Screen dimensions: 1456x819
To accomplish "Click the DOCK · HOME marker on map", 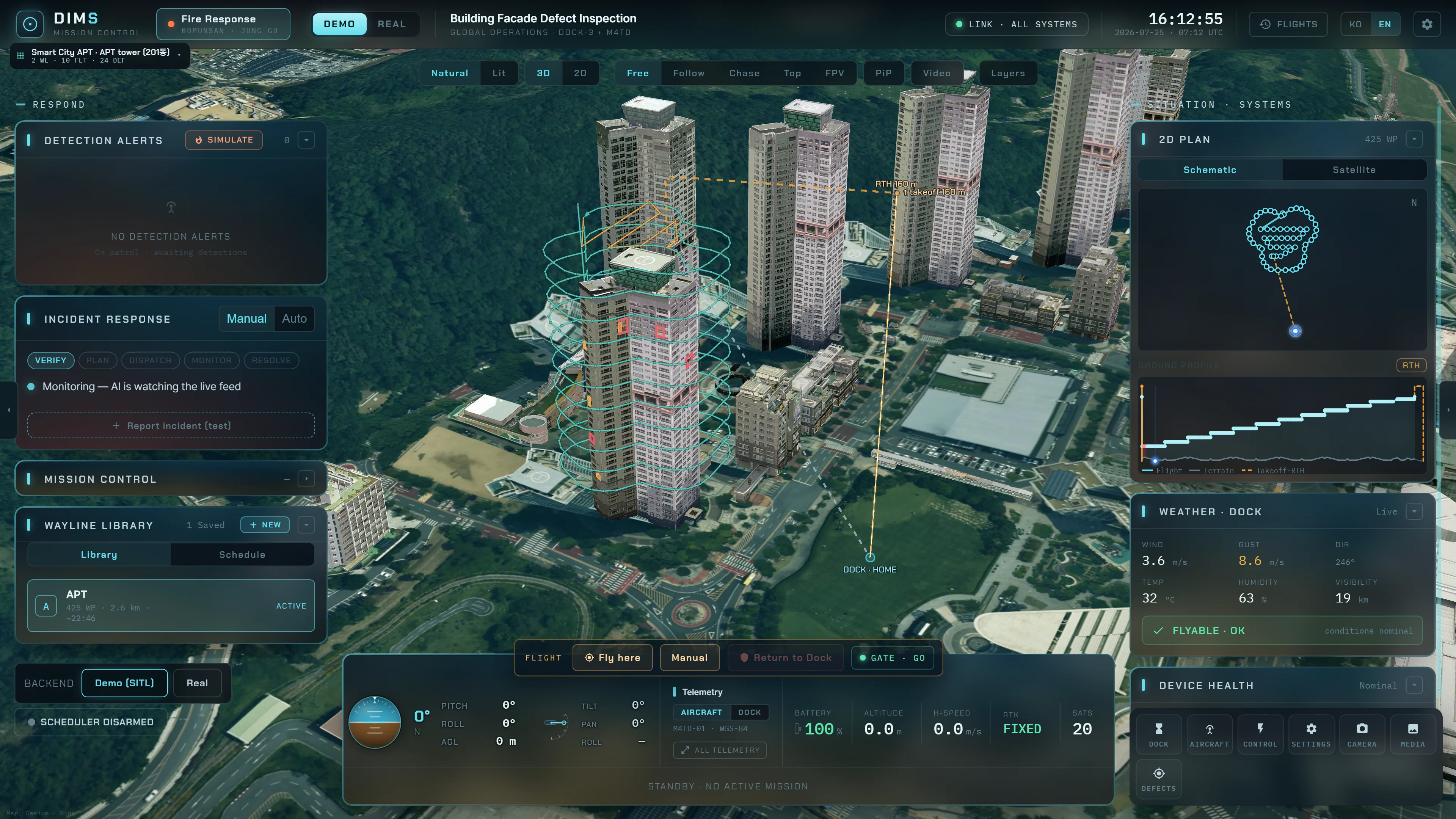I will 870,557.
